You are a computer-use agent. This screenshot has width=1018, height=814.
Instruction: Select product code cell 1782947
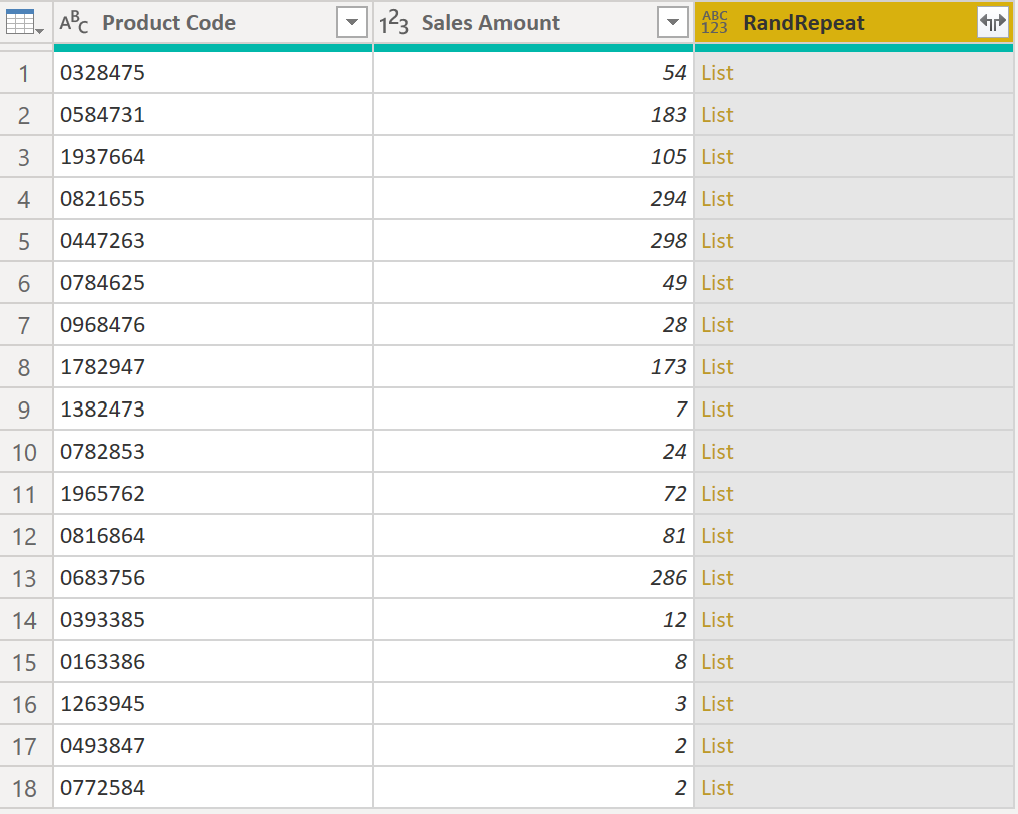pyautogui.click(x=213, y=367)
